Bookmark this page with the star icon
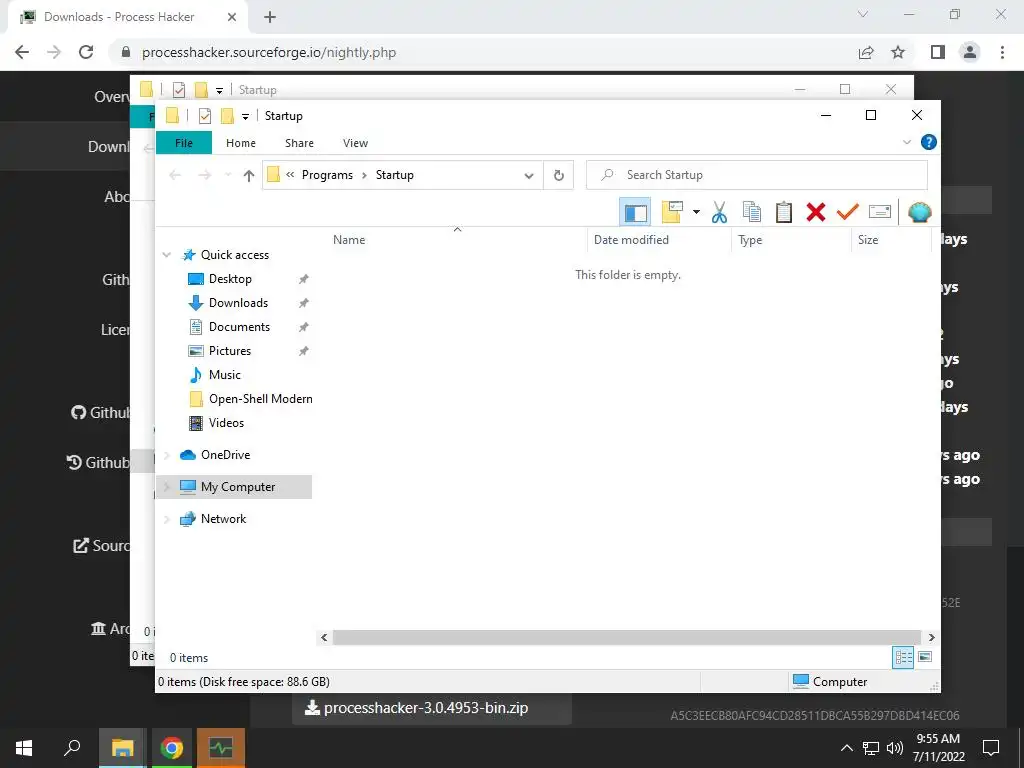1024x768 pixels. tap(898, 52)
